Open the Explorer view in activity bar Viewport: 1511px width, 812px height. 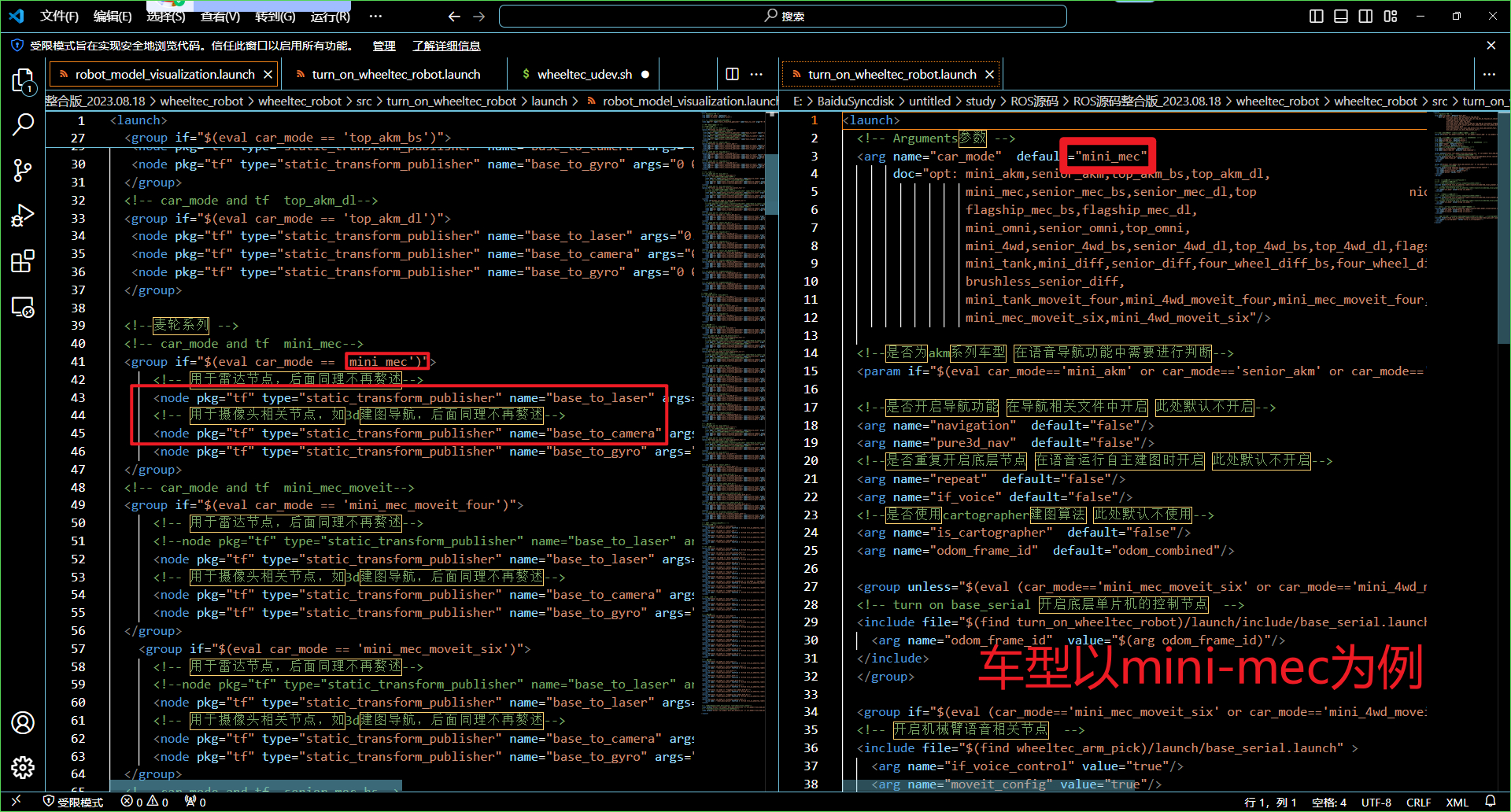tap(23, 81)
